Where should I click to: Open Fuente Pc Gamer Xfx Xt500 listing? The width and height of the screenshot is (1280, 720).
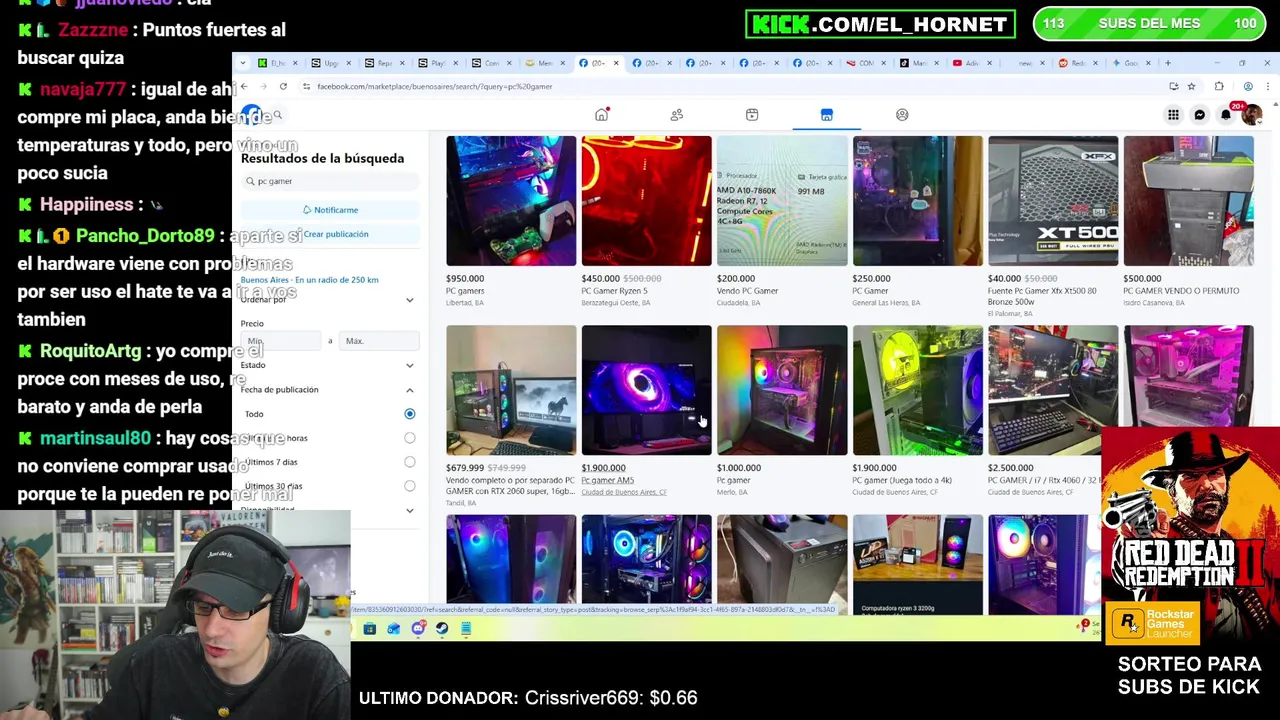(x=1042, y=296)
